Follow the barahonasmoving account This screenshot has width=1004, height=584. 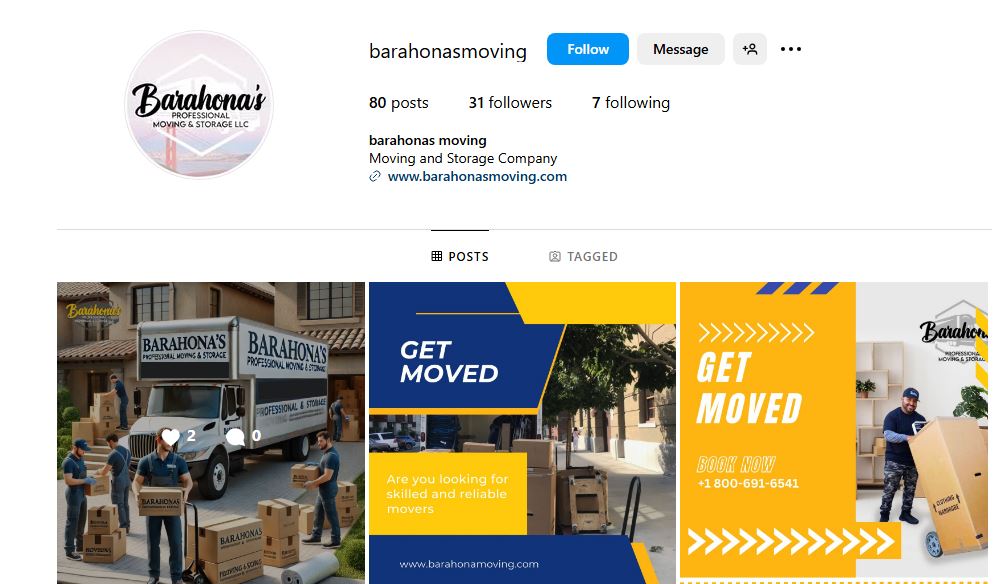588,49
